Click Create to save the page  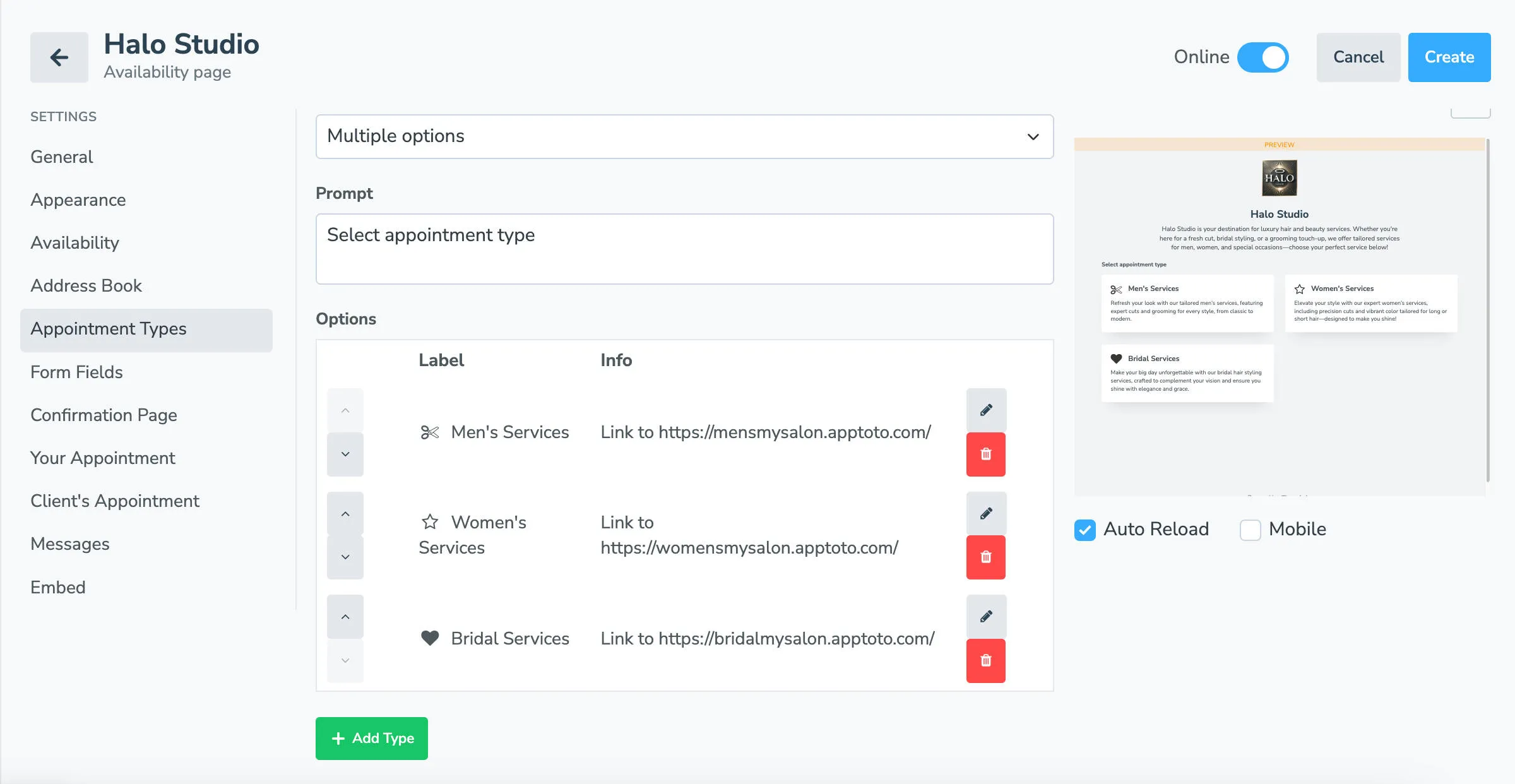[x=1449, y=57]
